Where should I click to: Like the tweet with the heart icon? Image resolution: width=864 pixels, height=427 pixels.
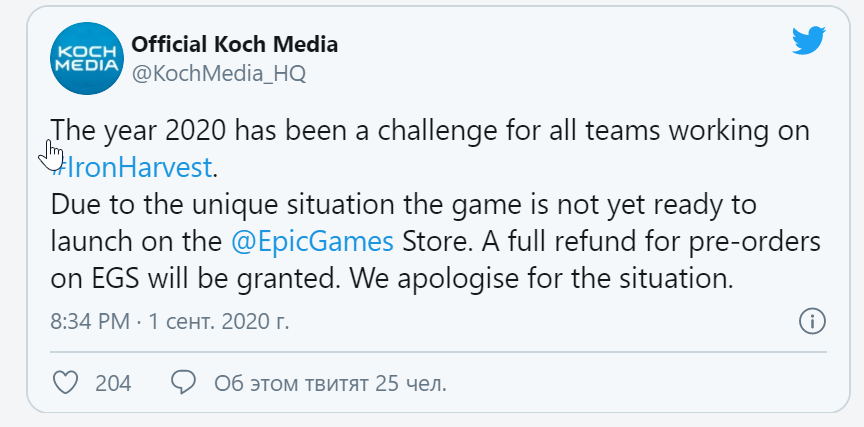coord(65,382)
